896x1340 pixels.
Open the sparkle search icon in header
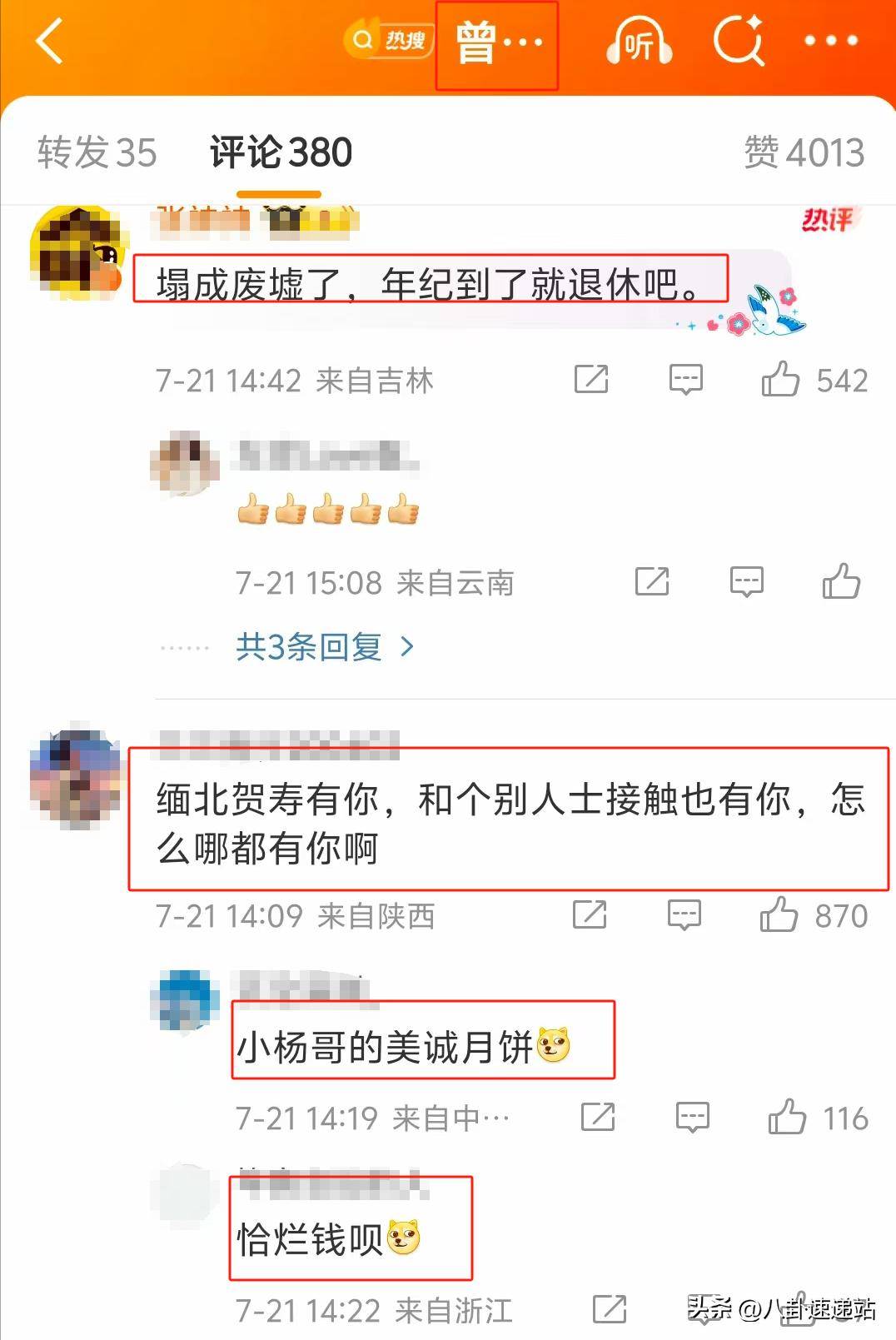(x=739, y=40)
